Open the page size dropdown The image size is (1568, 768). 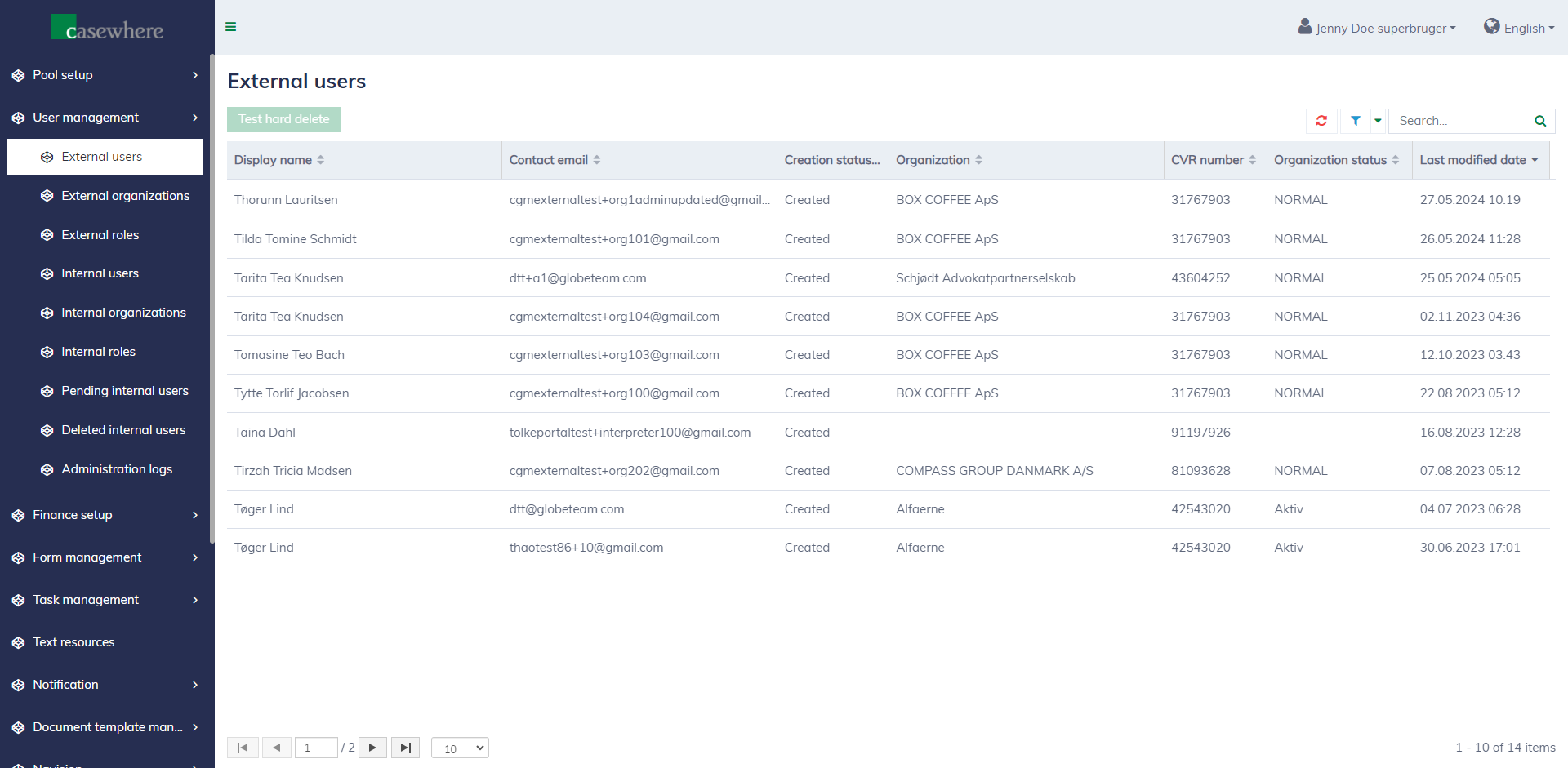[x=460, y=748]
